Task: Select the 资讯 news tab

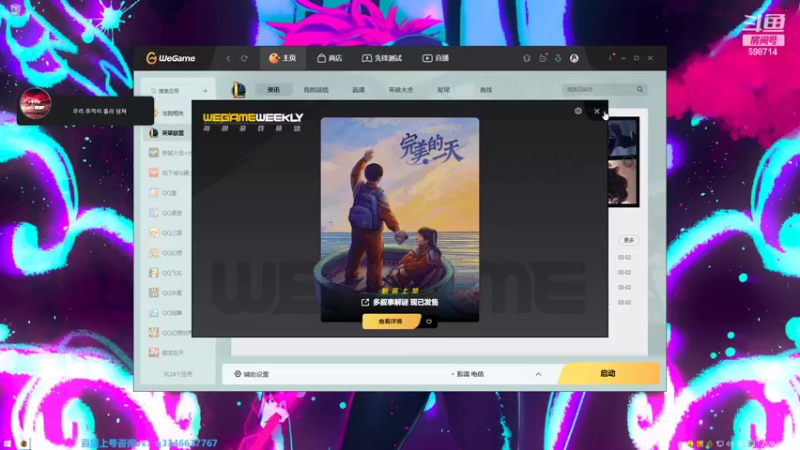Action: [273, 90]
